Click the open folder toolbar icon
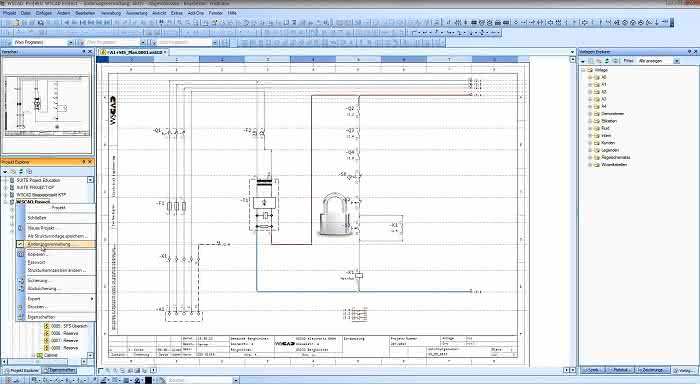700x384 pixels. (17, 22)
